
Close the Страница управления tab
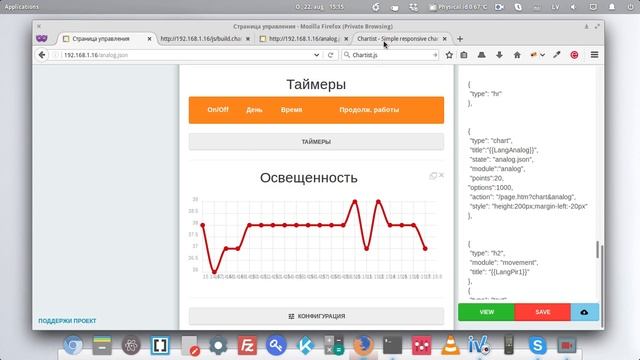[x=149, y=39]
